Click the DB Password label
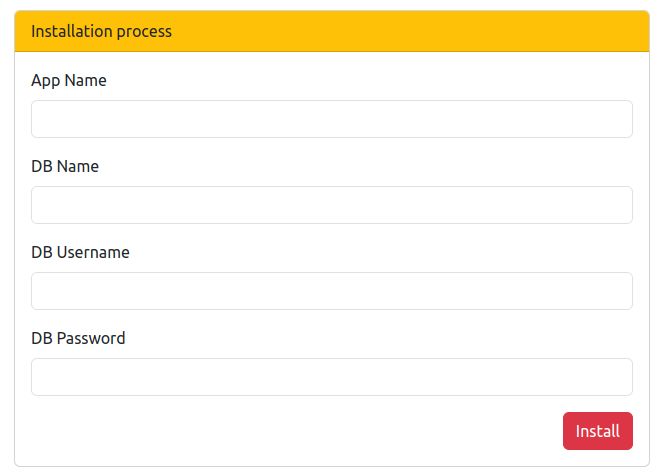This screenshot has width=665, height=475. point(78,338)
